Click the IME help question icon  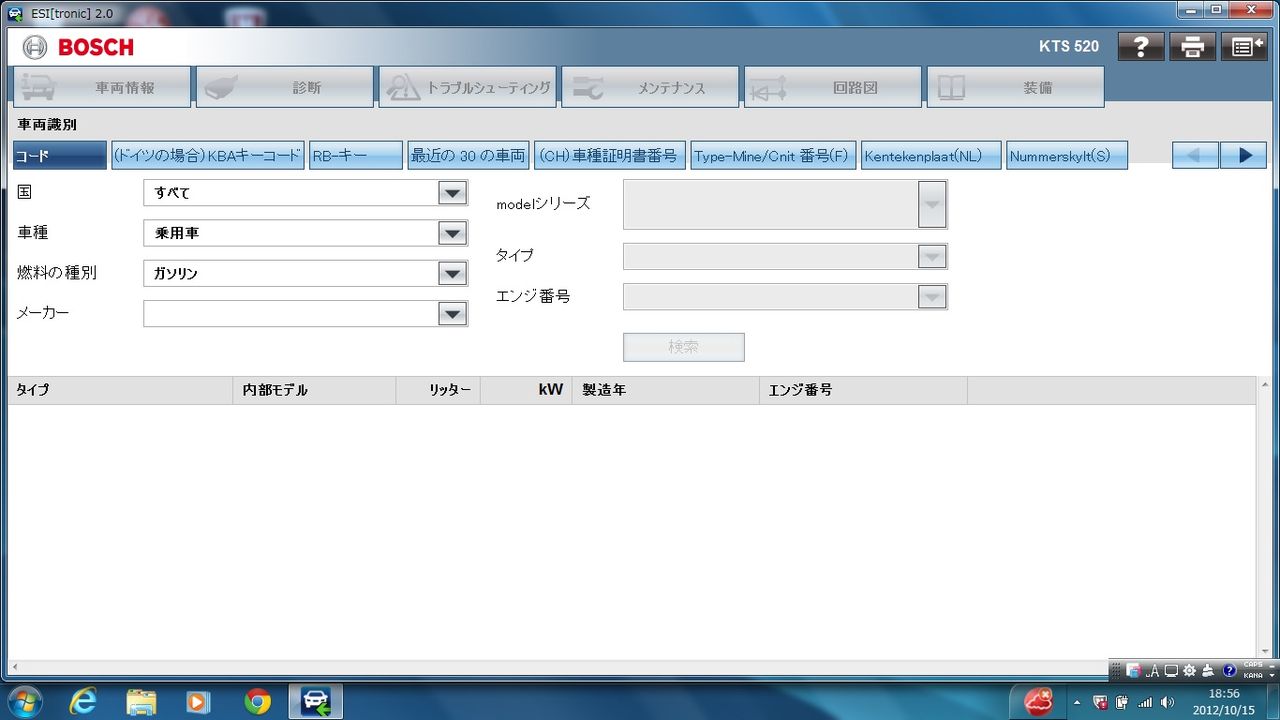1228,671
